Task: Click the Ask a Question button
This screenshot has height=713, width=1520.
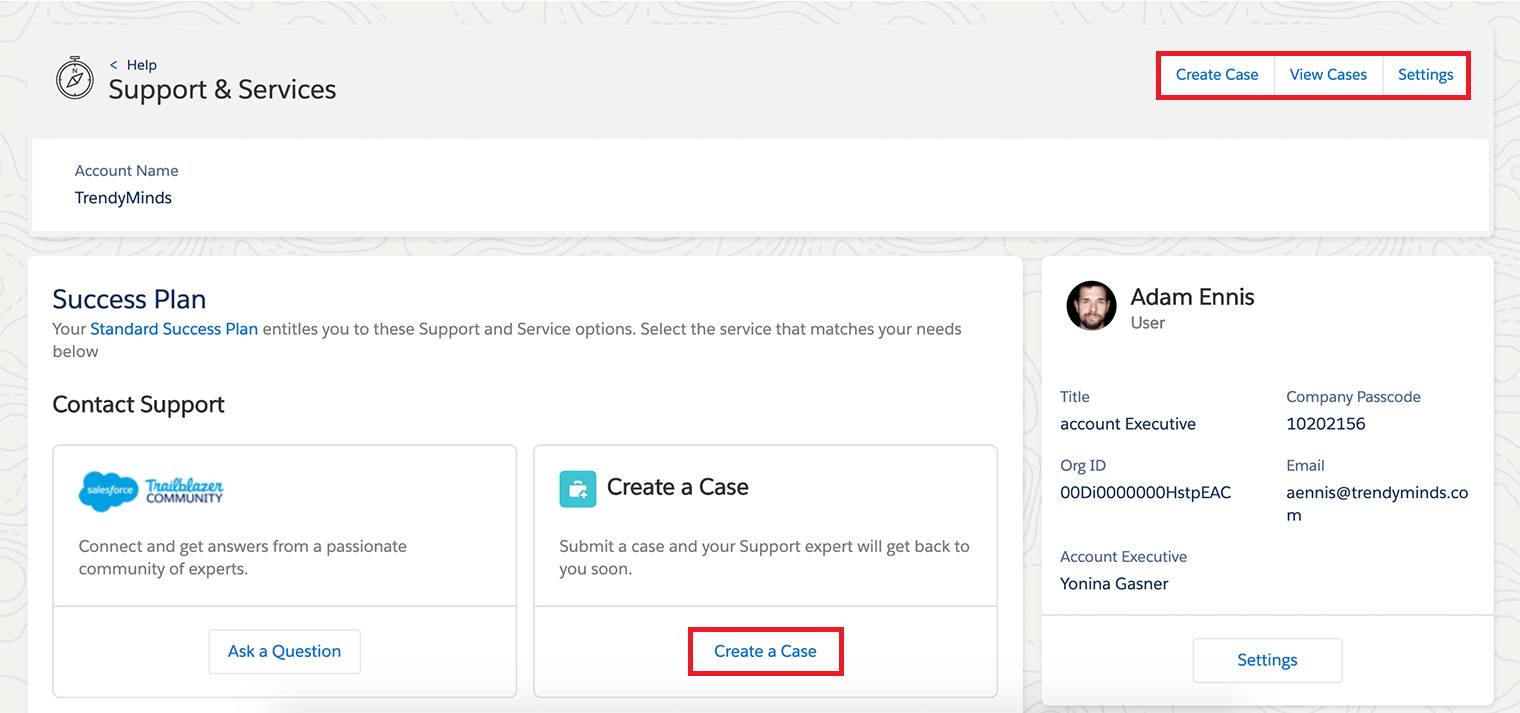Action: tap(284, 651)
